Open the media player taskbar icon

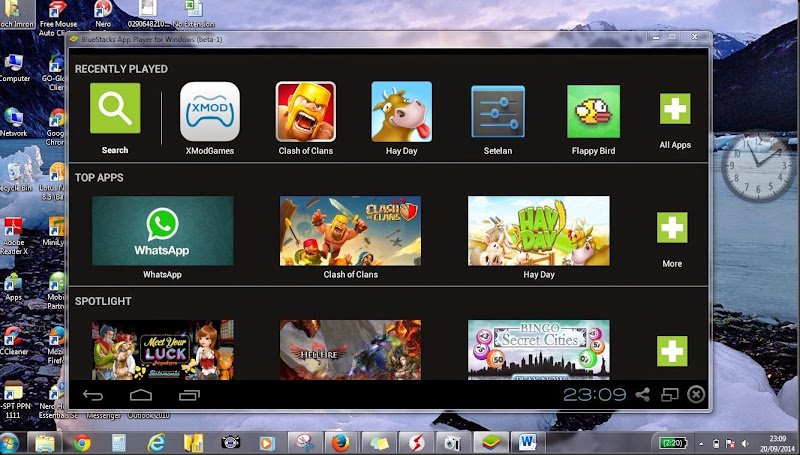click(267, 443)
